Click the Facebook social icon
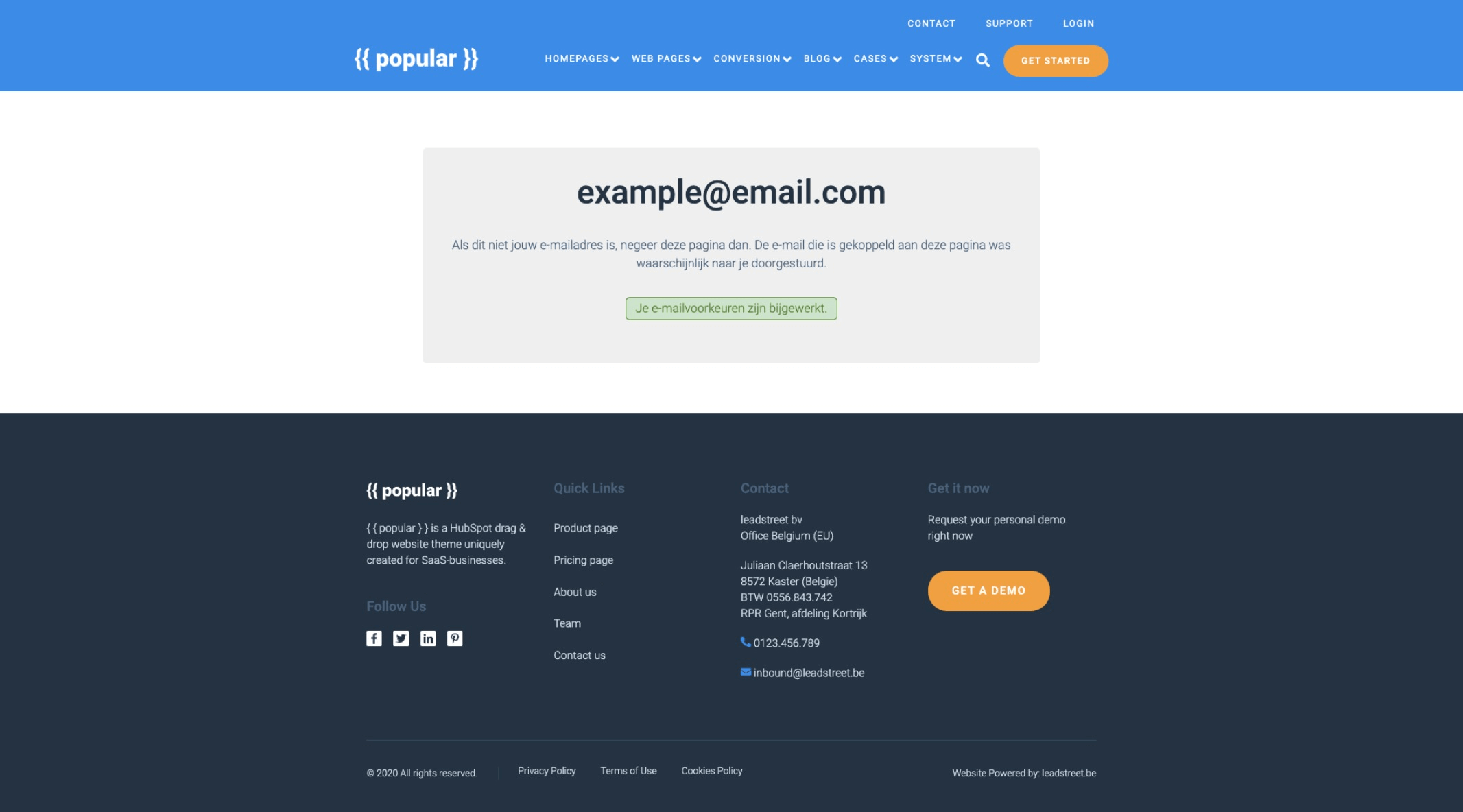Viewport: 1463px width, 812px height. (x=374, y=638)
